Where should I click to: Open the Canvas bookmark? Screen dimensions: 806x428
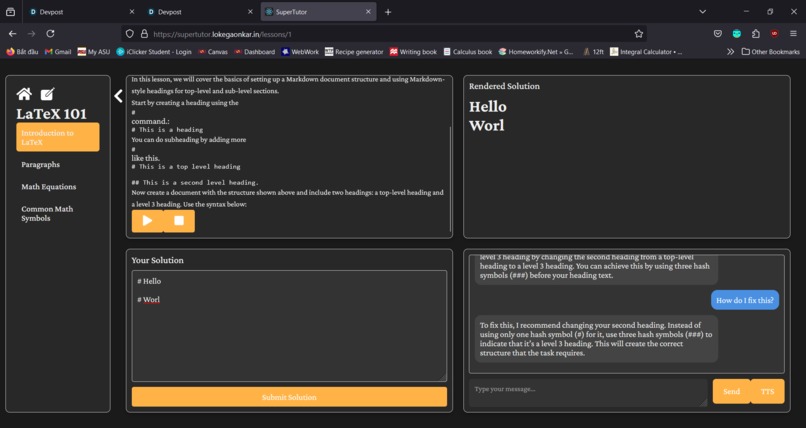213,52
